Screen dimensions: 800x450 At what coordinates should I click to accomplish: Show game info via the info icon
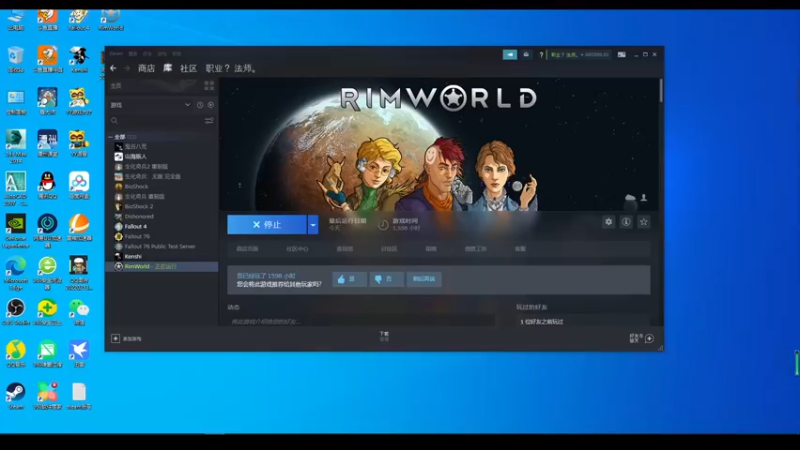tap(626, 222)
